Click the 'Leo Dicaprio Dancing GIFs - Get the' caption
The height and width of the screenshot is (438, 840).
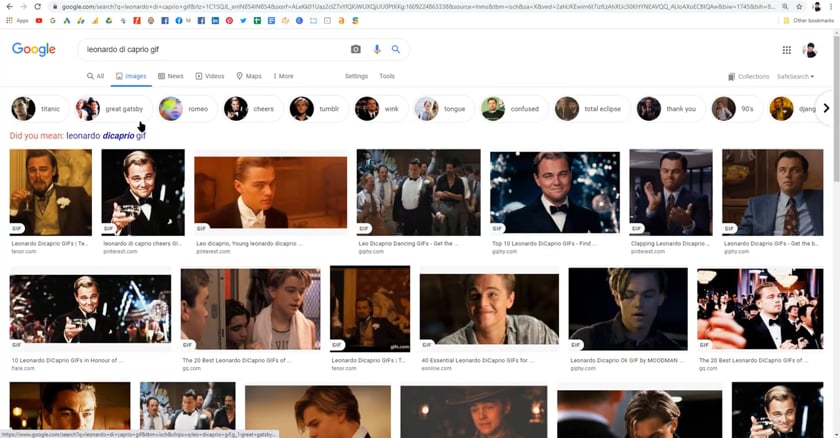click(409, 244)
